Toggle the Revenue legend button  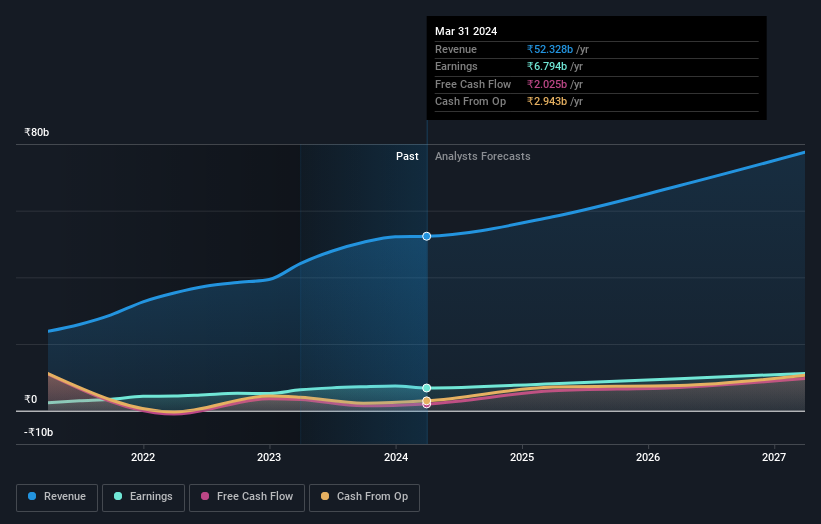tap(57, 497)
